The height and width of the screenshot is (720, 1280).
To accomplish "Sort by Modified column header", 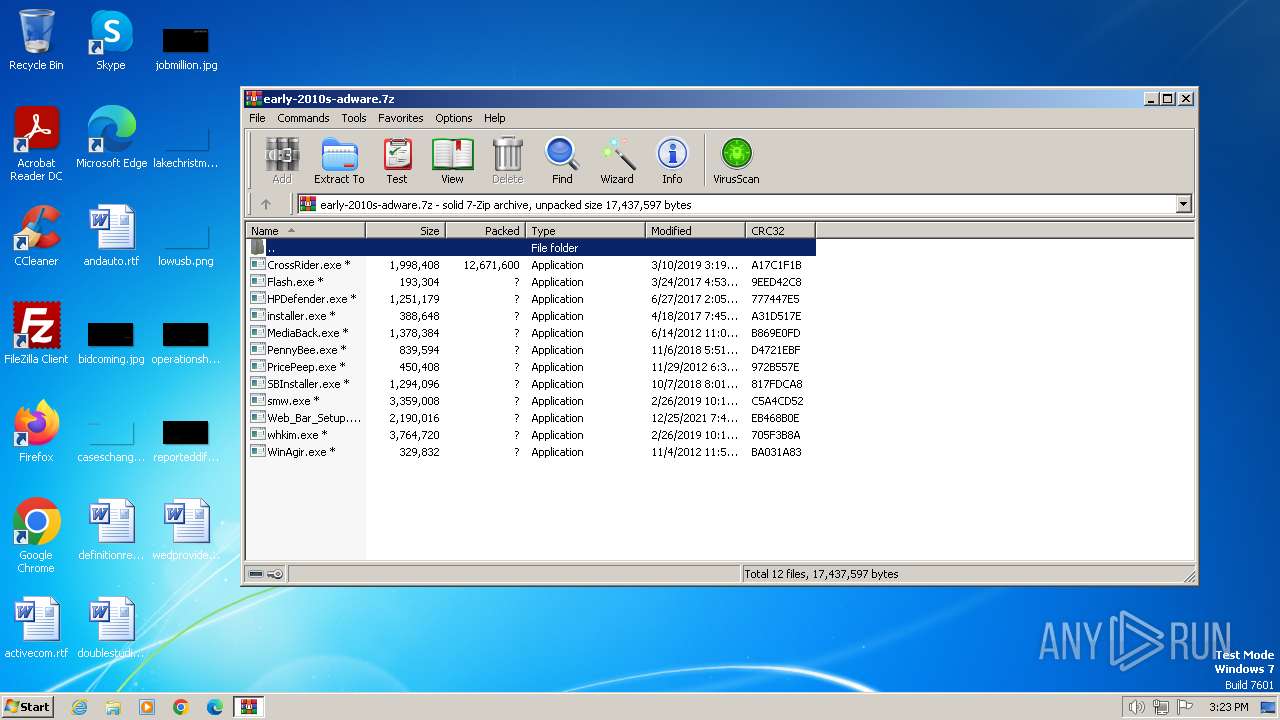I will [696, 231].
